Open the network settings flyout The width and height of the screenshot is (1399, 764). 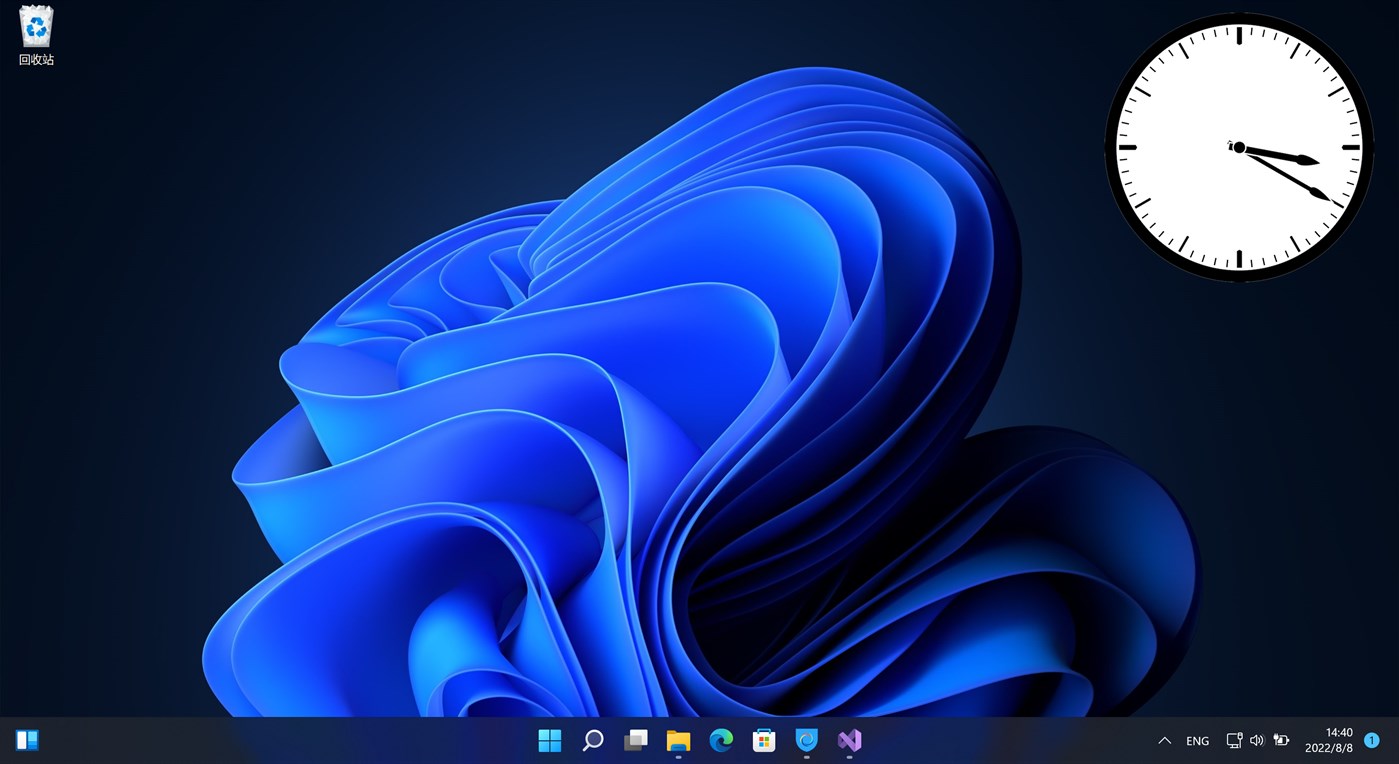1232,740
